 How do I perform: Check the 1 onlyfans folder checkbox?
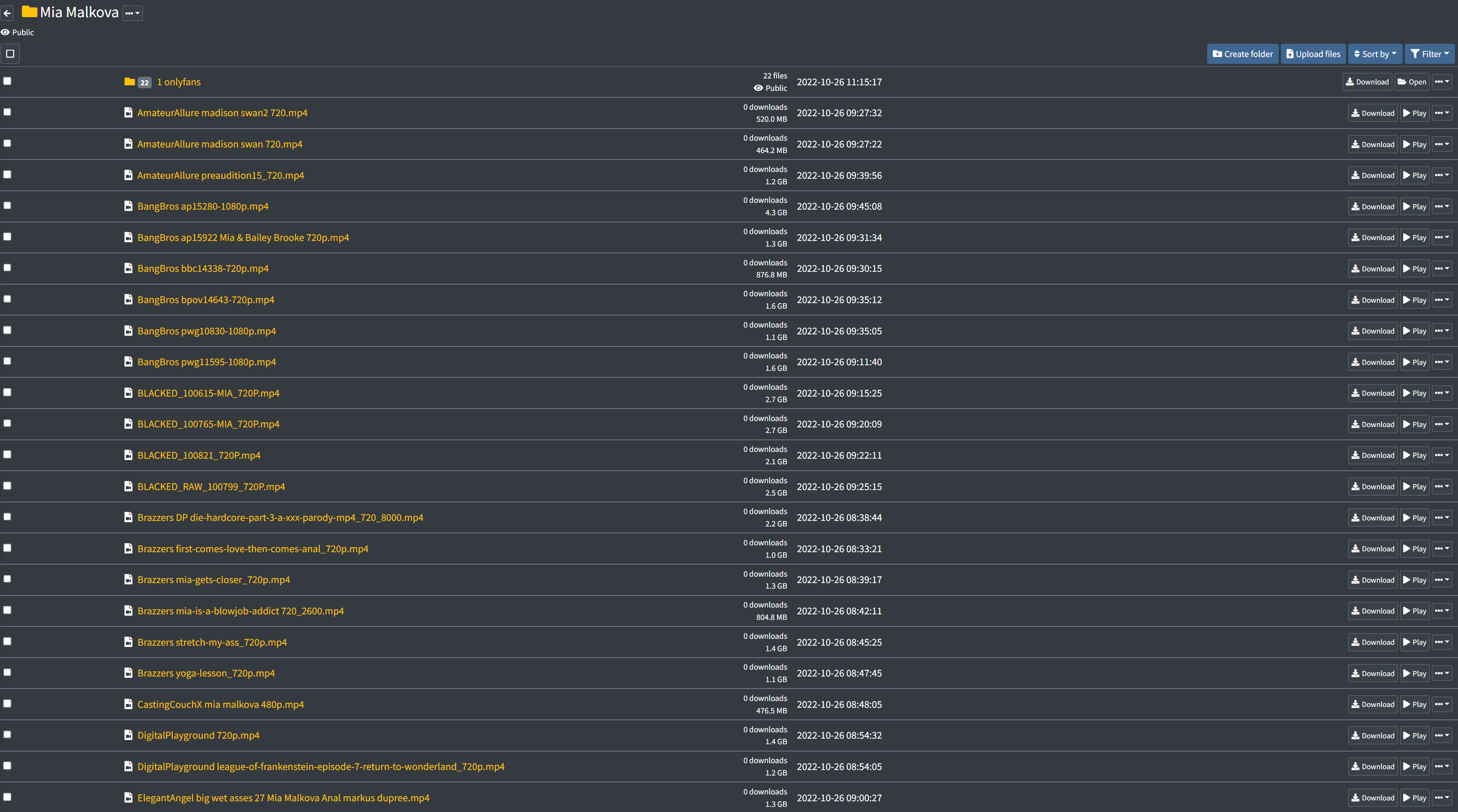coord(7,81)
